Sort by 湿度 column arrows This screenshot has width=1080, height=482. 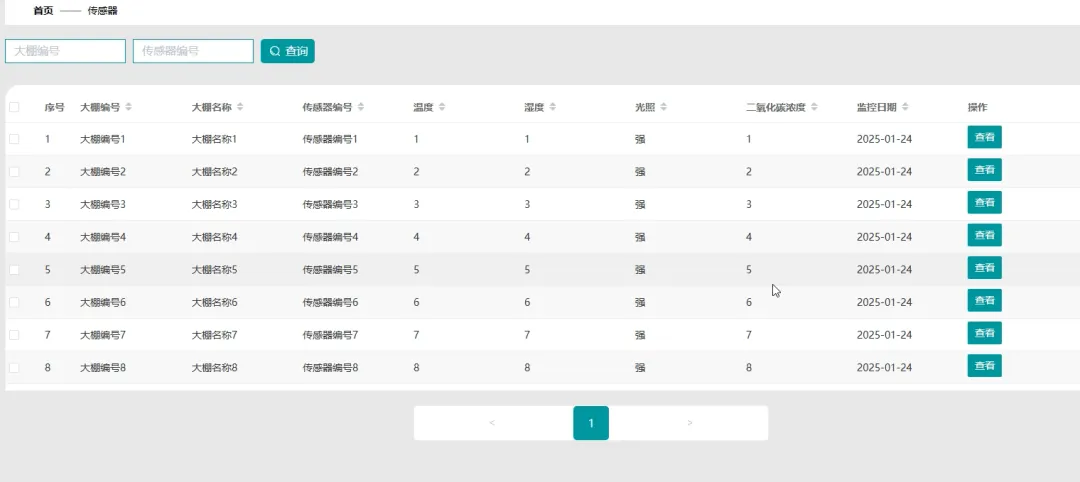[x=552, y=107]
